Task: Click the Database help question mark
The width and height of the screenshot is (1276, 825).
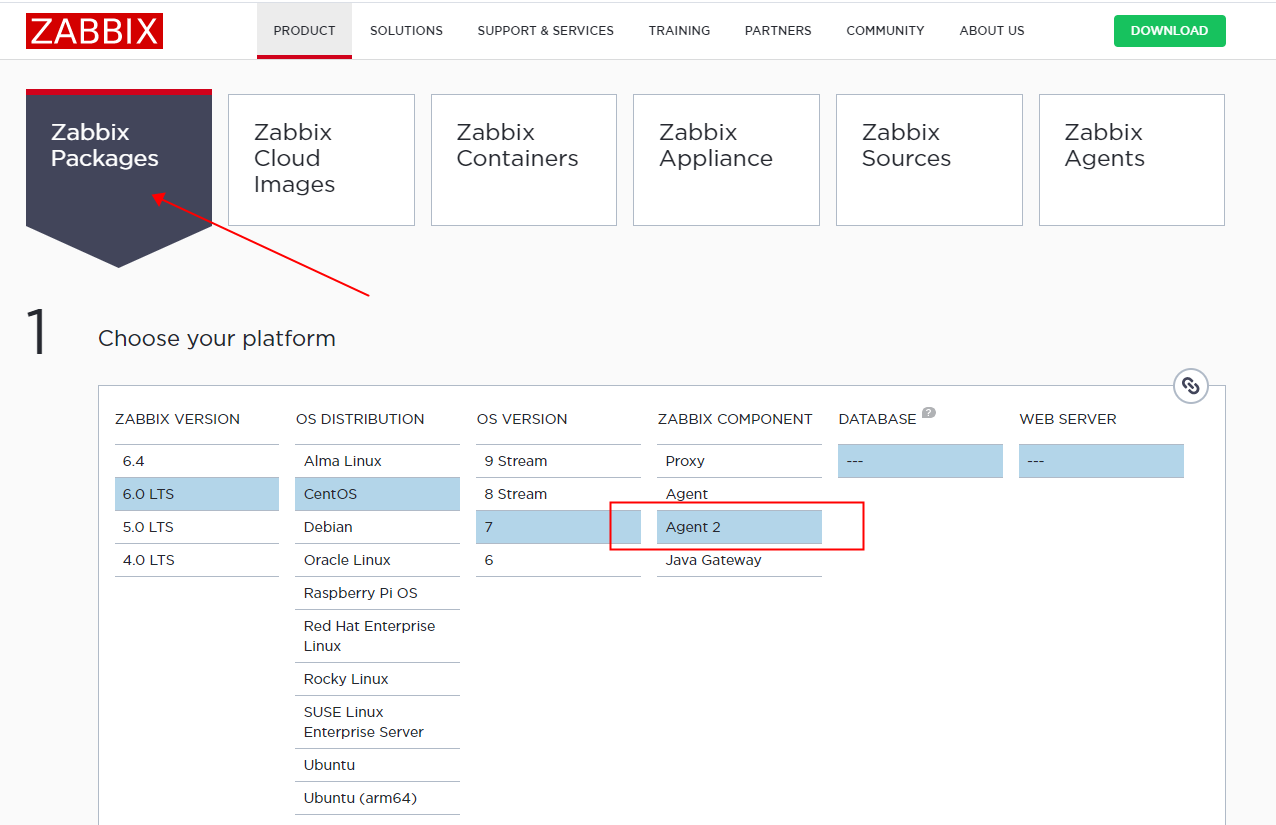Action: 929,412
